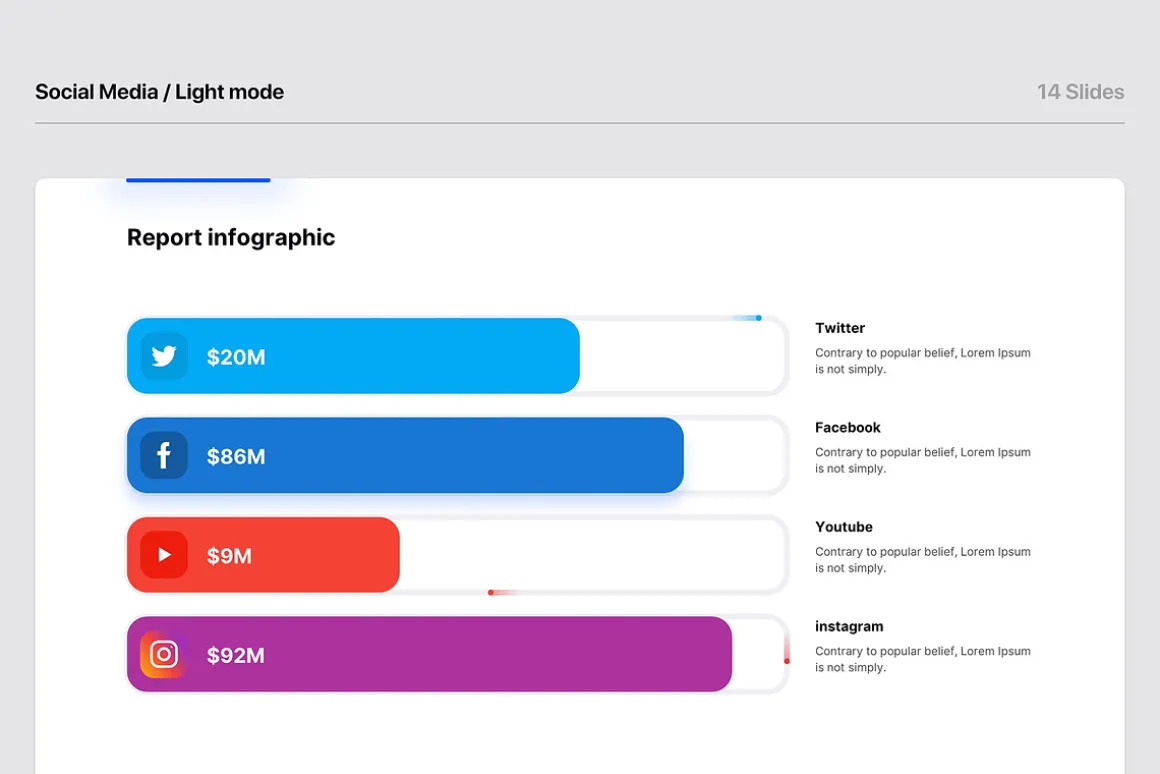Screen dimensions: 1160x774
Task: Select the $92M value label
Action: 236,655
